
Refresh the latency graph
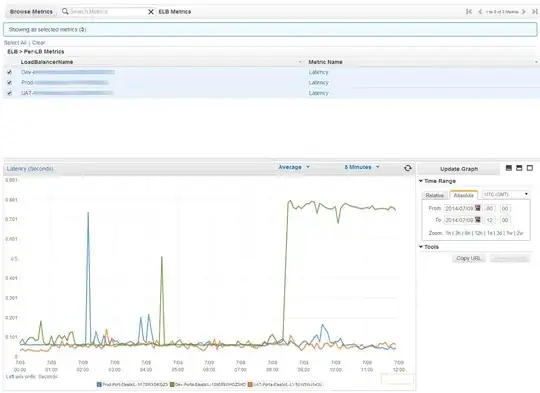408,168
